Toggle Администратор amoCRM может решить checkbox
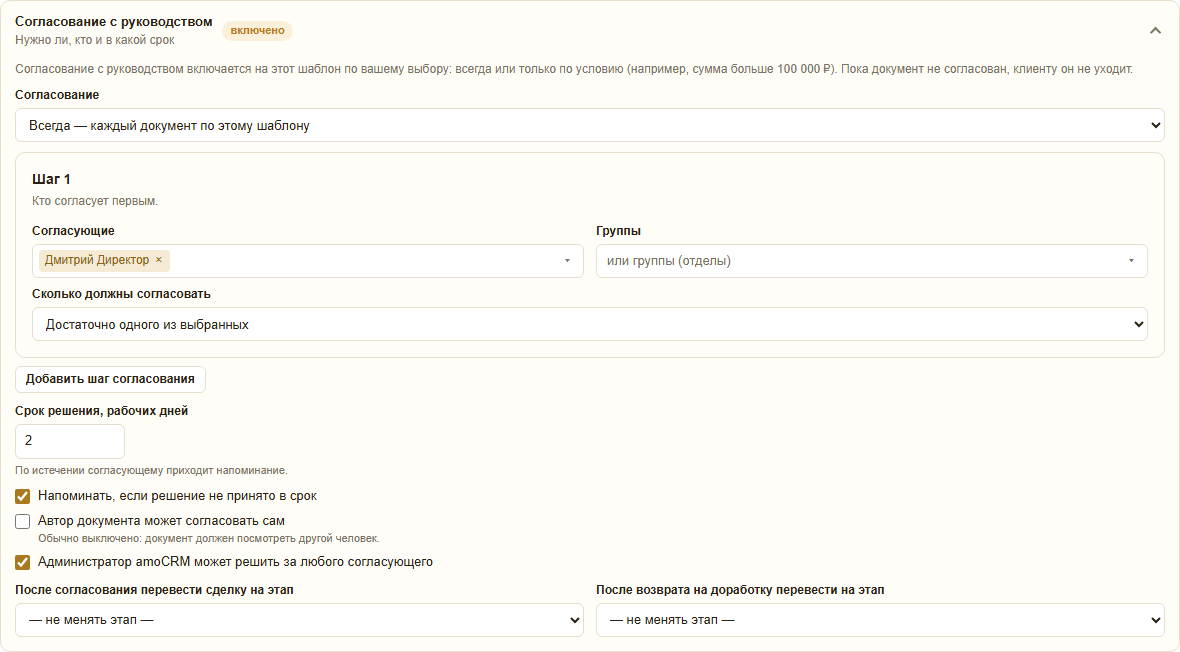The height and width of the screenshot is (652, 1180). [23, 562]
